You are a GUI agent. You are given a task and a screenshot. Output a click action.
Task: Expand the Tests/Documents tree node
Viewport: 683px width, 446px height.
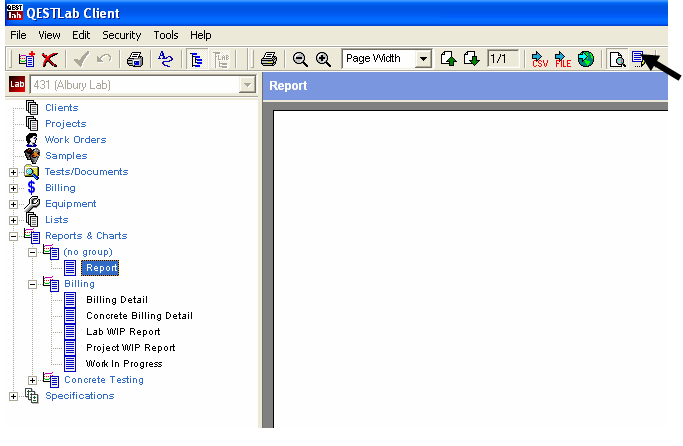[x=13, y=172]
